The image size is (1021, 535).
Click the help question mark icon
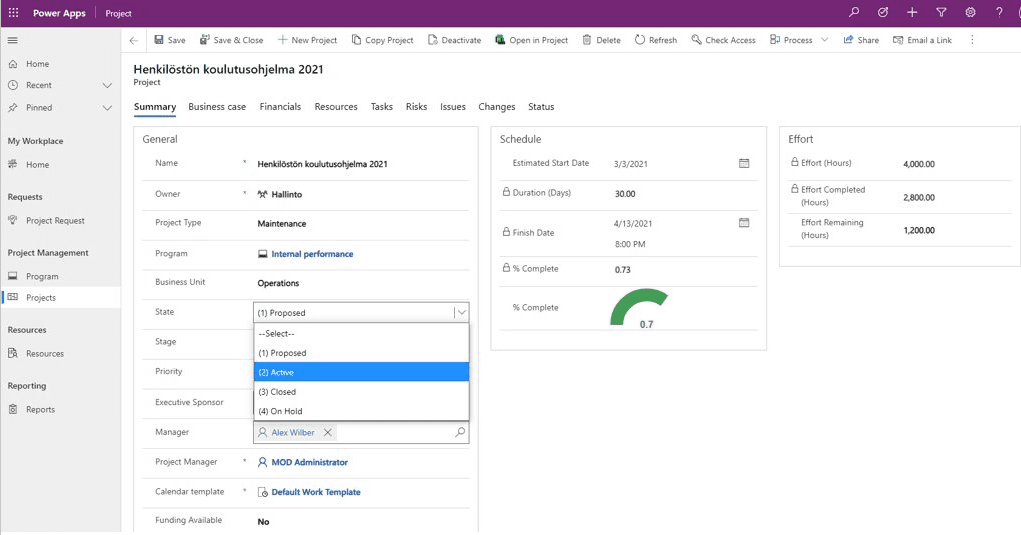(x=999, y=13)
